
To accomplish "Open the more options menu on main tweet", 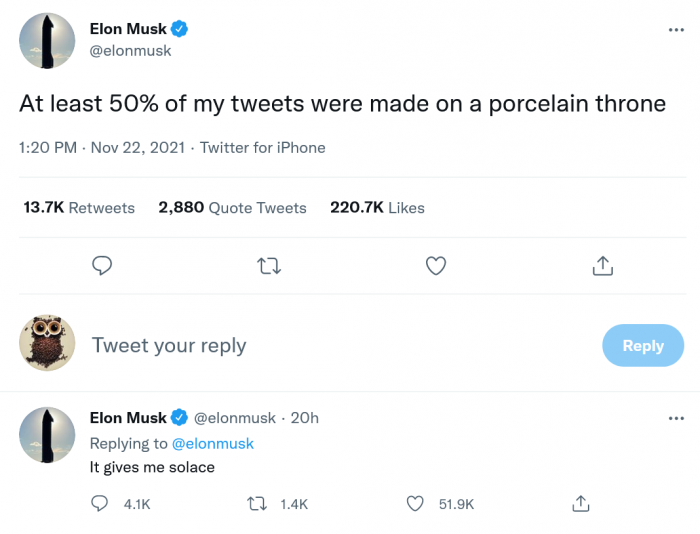I will pos(676,30).
